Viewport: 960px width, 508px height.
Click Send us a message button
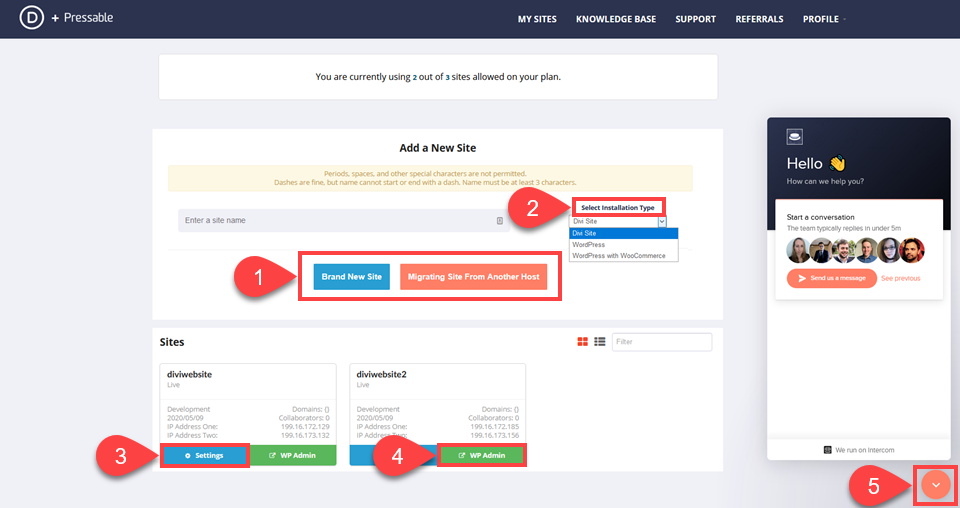tap(831, 278)
